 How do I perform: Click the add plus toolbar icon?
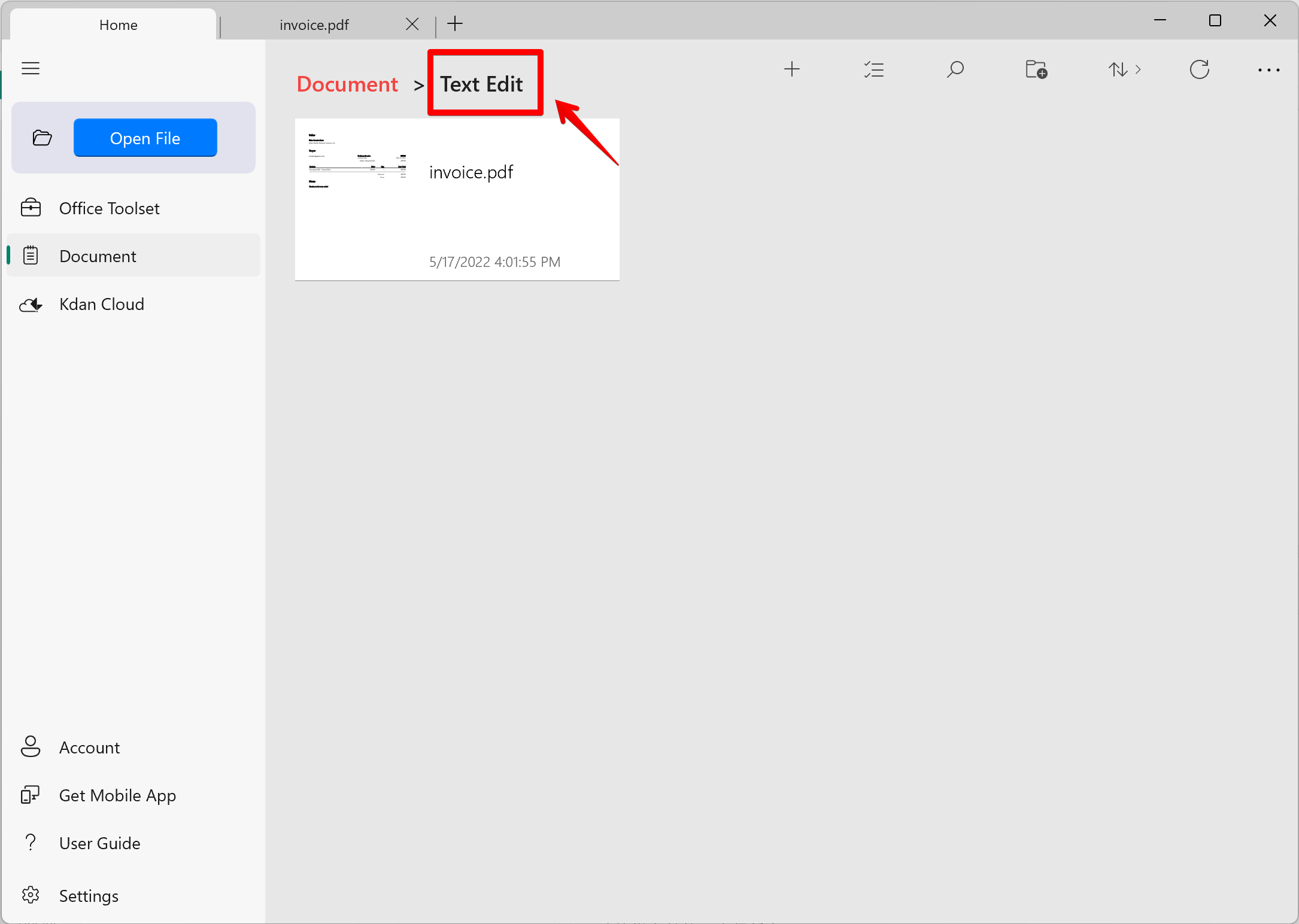[x=791, y=69]
